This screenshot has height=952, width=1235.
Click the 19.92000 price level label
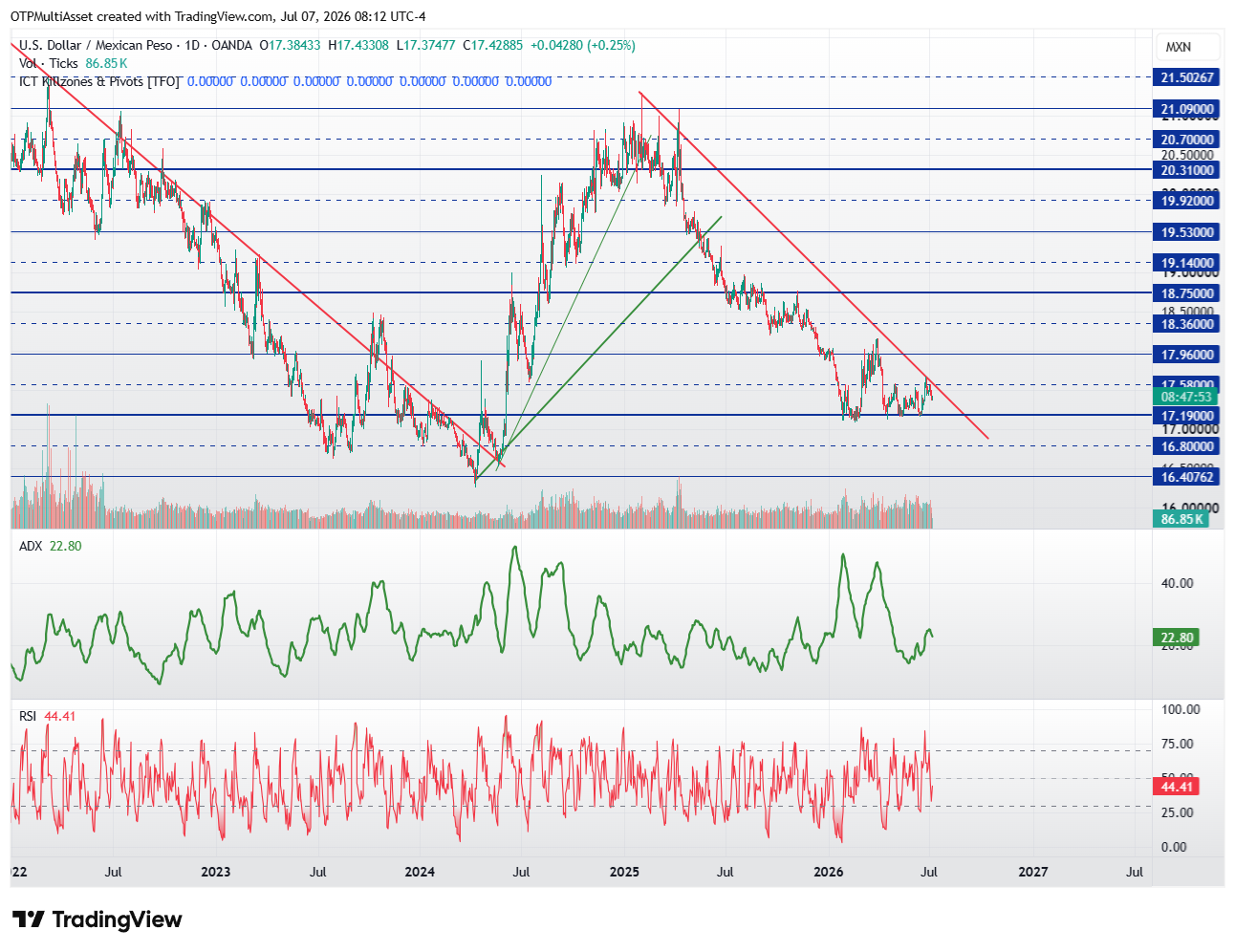(1187, 201)
